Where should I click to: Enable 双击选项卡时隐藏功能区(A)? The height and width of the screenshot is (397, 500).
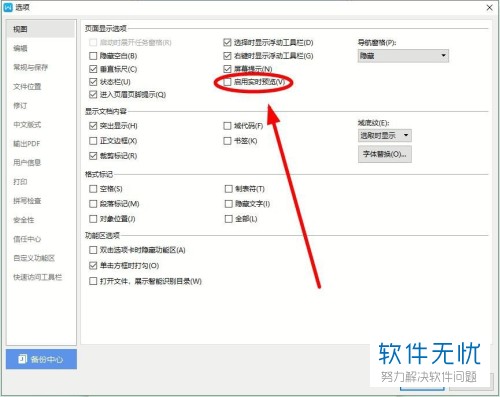[93, 250]
